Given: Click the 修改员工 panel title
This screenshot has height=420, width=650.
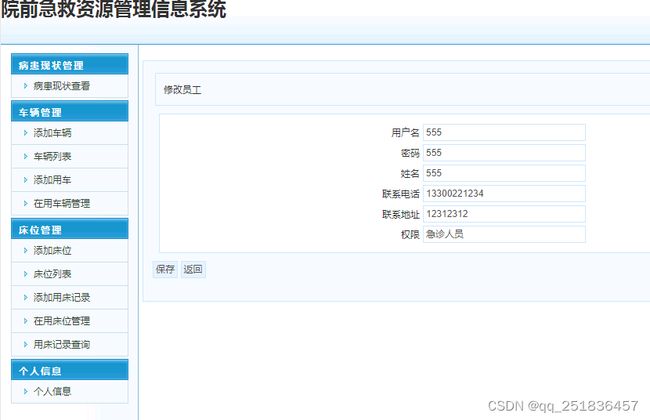Looking at the screenshot, I should pos(182,90).
